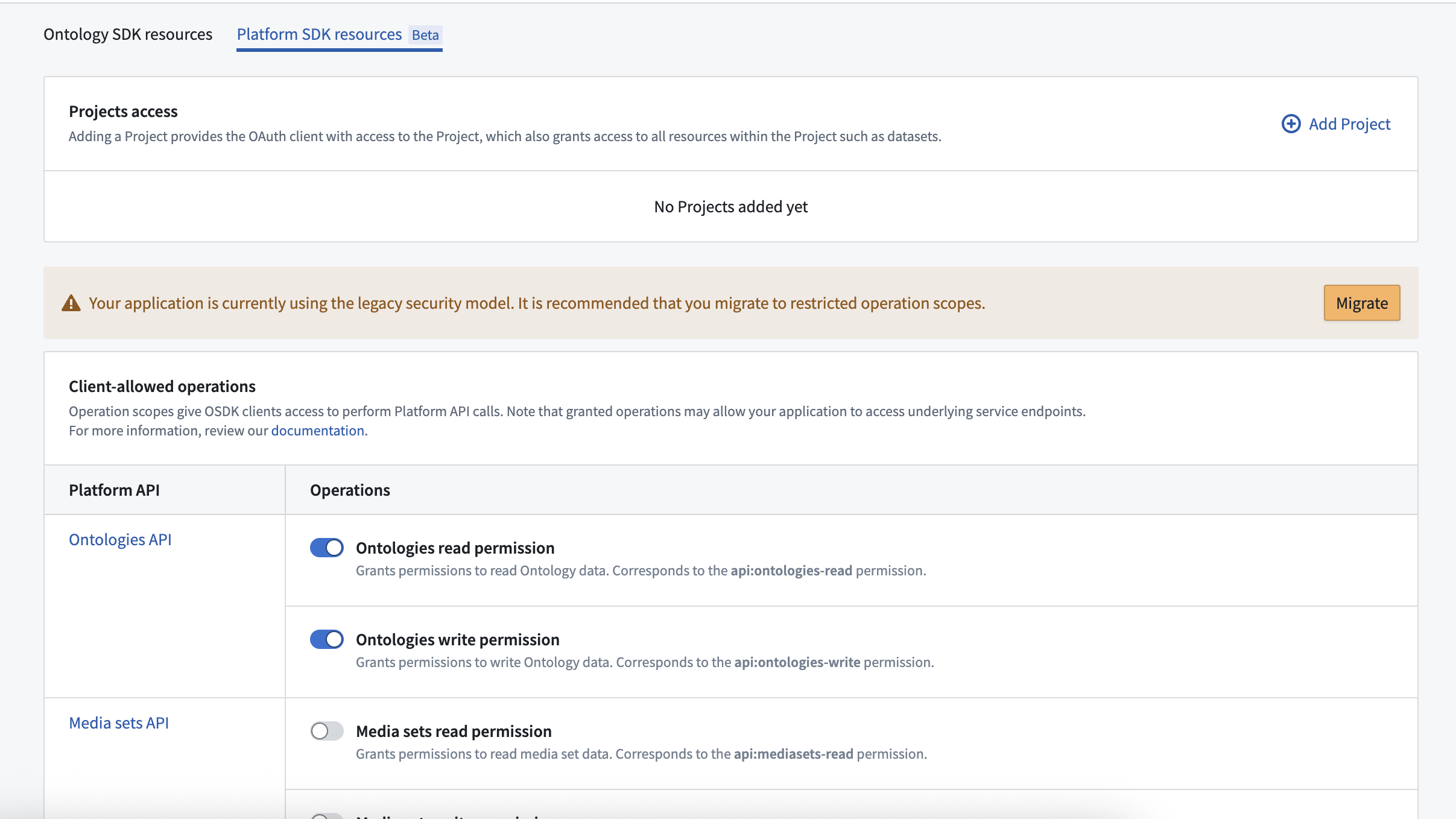Click the legacy security model warning text
Screen dimensions: 1456x819
click(536, 303)
